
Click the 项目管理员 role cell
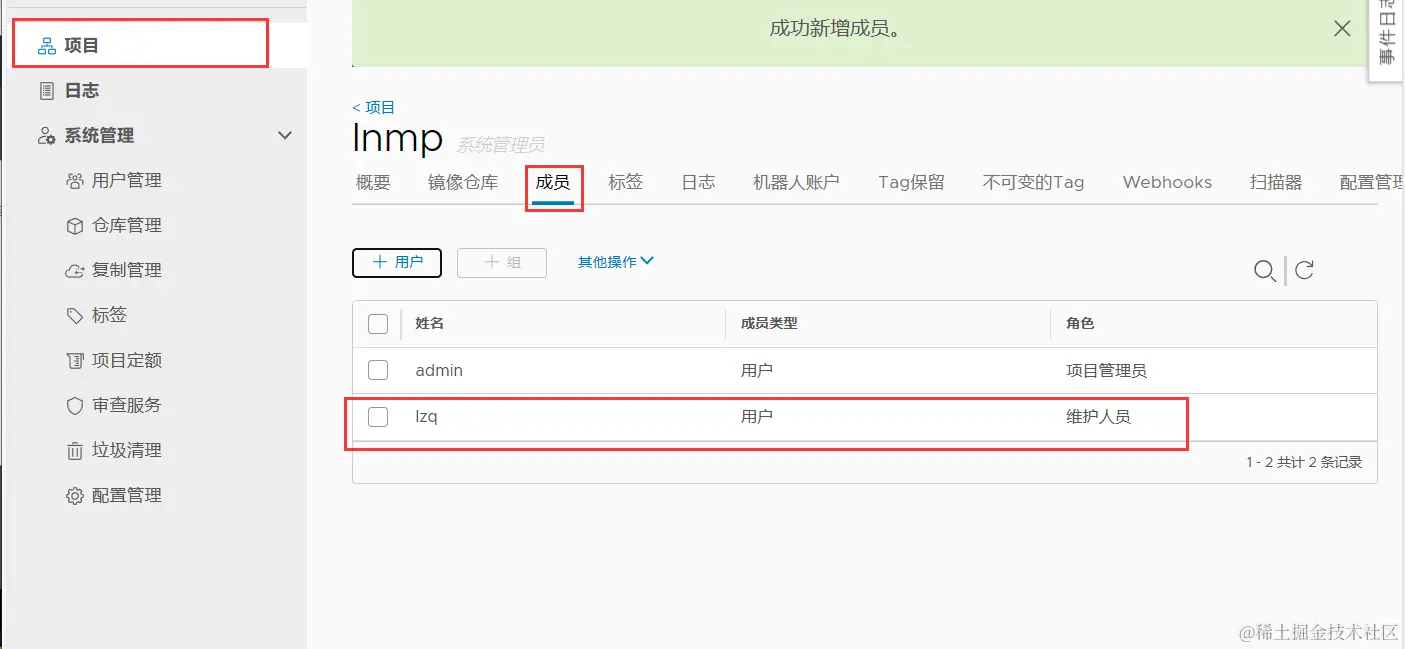pos(1106,371)
